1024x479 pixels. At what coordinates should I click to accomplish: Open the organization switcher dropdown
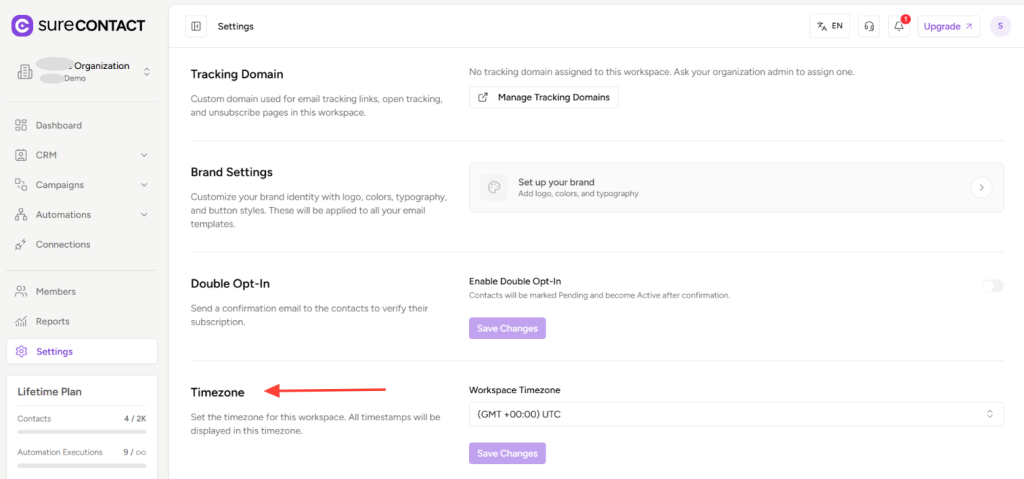pyautogui.click(x=146, y=71)
